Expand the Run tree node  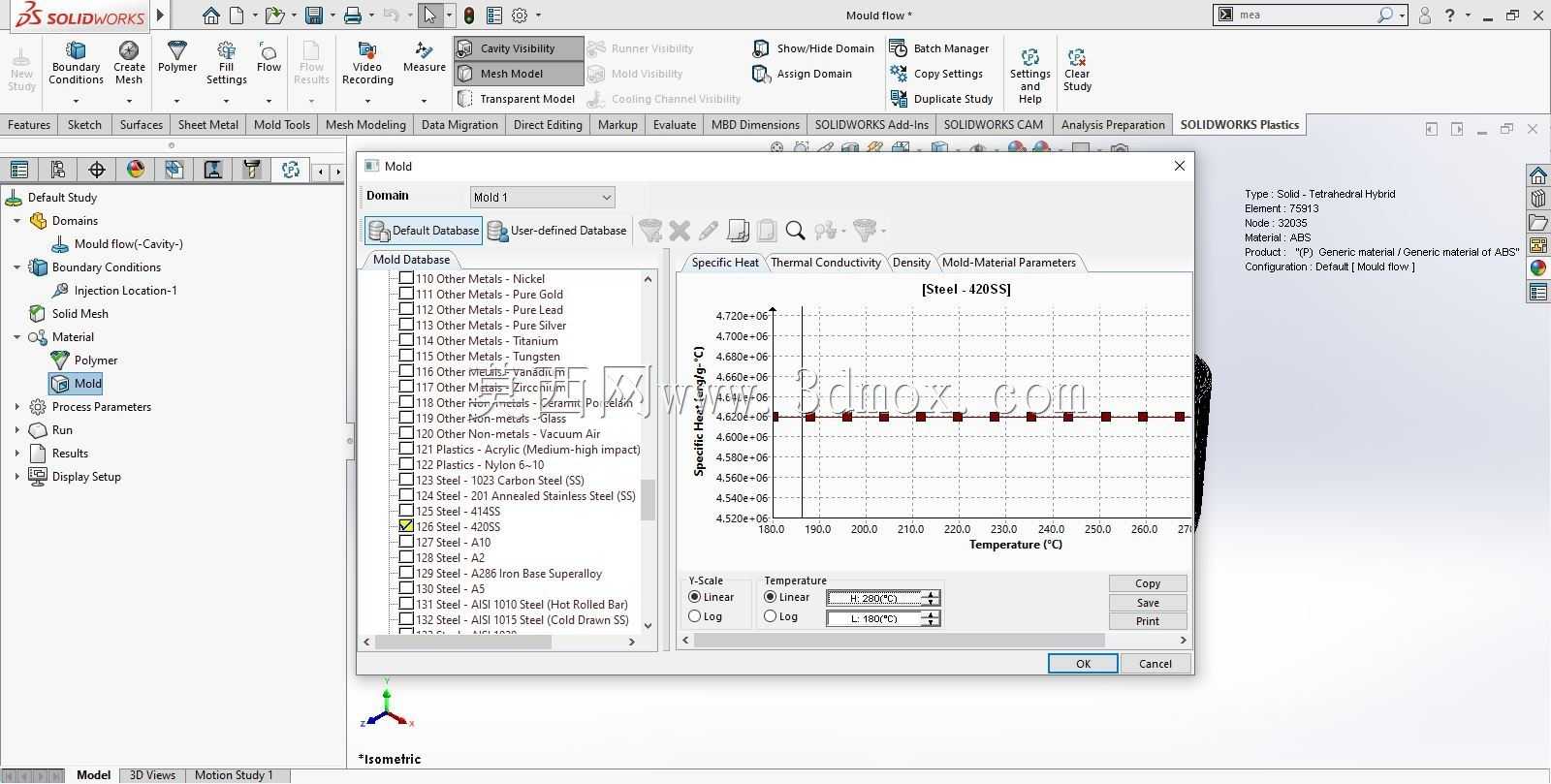pyautogui.click(x=16, y=430)
